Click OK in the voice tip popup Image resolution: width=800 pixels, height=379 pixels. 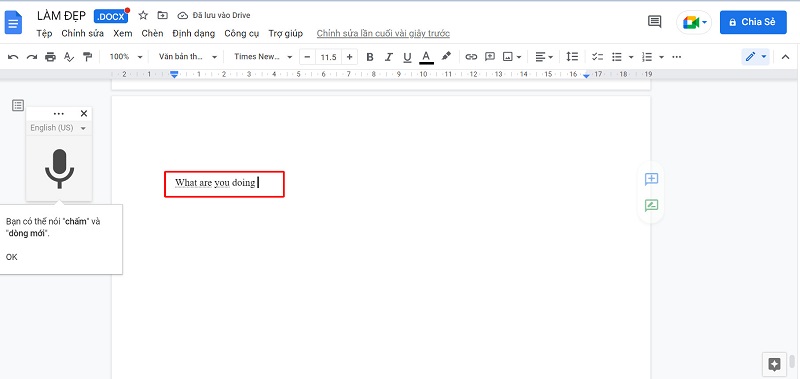pyautogui.click(x=11, y=257)
